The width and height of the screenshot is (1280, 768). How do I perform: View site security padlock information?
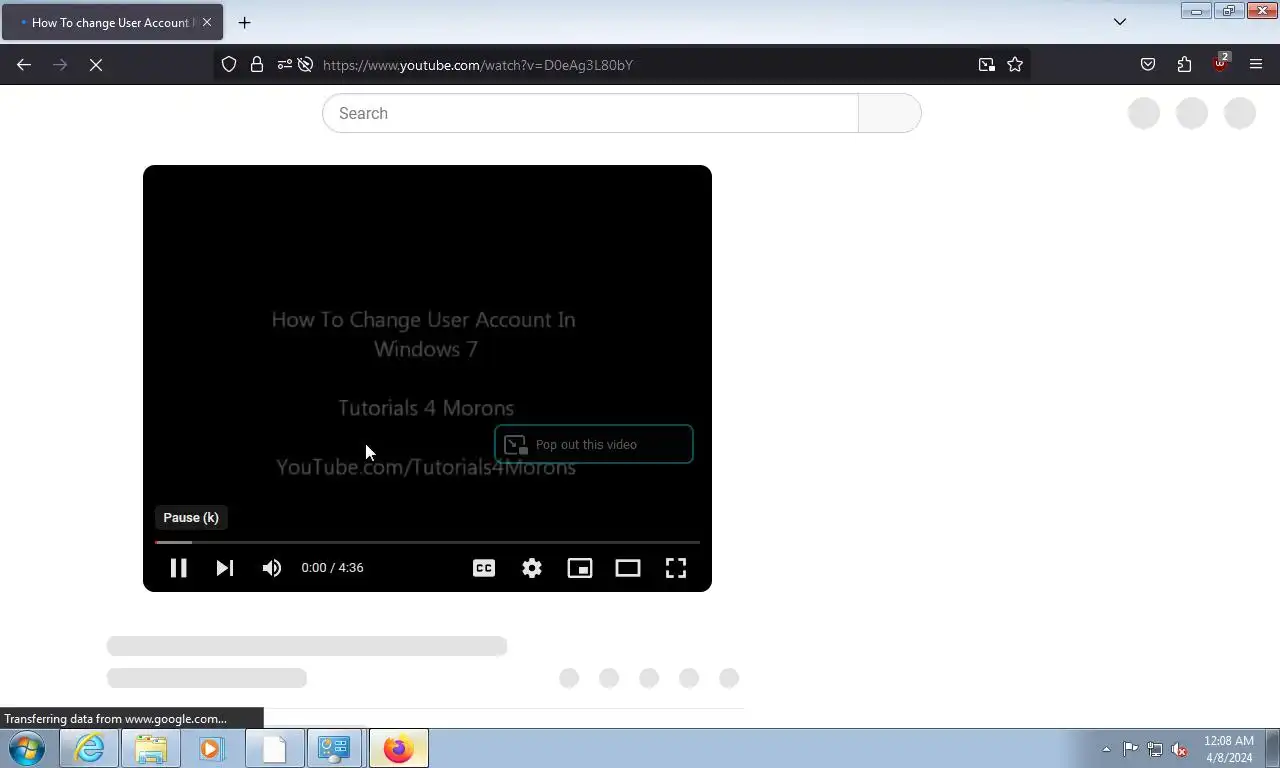[x=257, y=65]
